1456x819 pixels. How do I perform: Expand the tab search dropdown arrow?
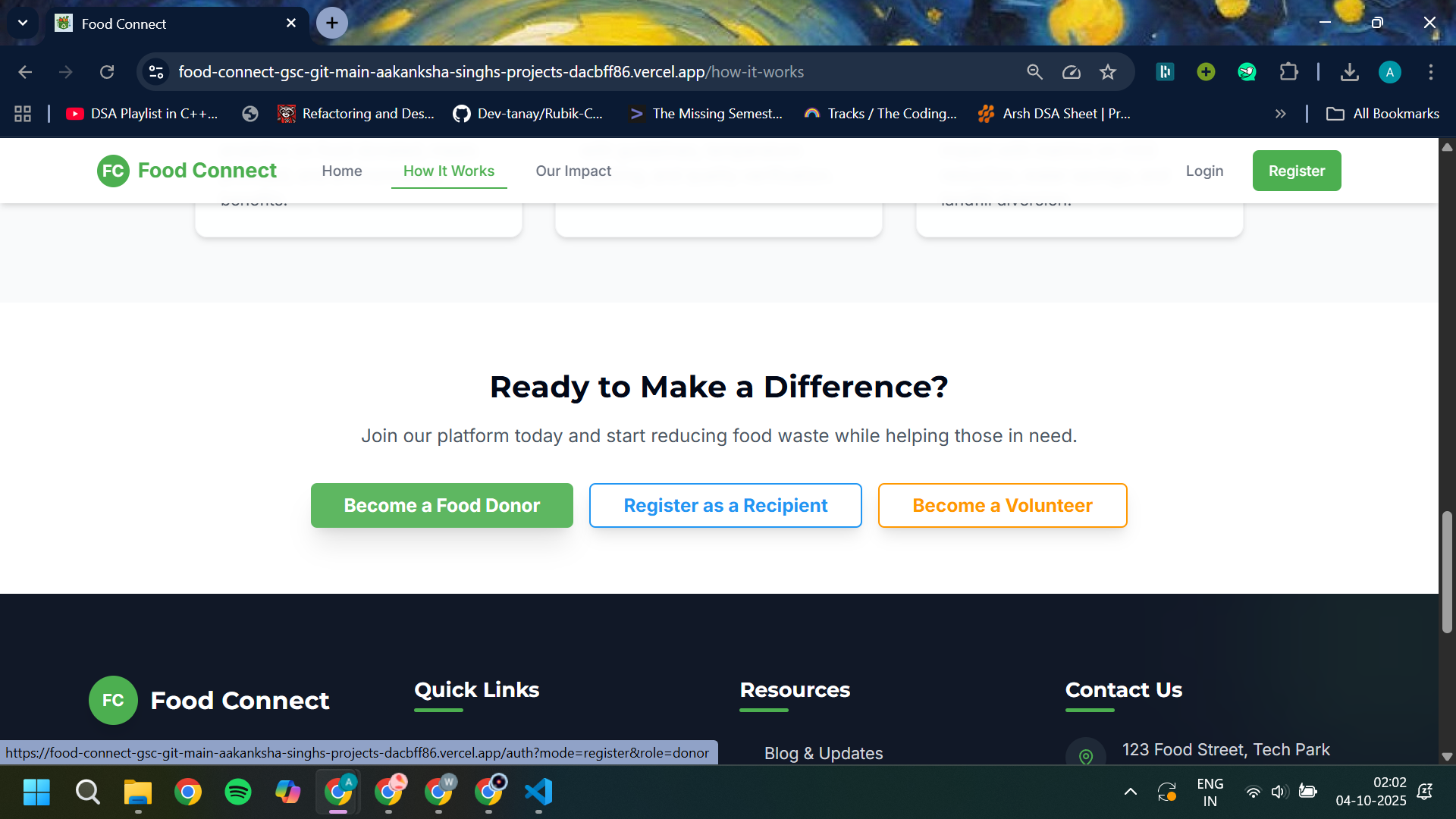[x=23, y=23]
